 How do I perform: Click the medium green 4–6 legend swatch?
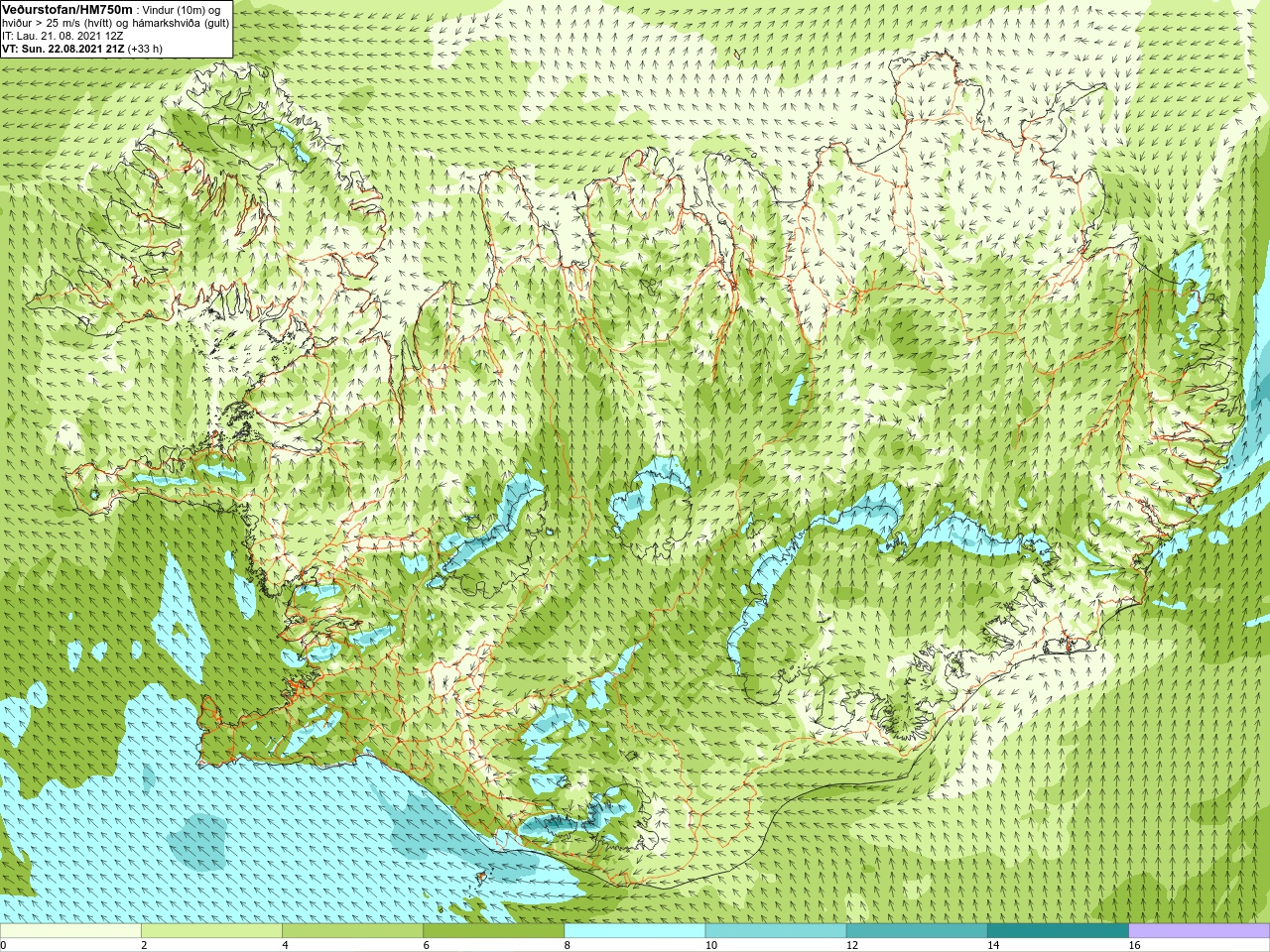point(352,931)
